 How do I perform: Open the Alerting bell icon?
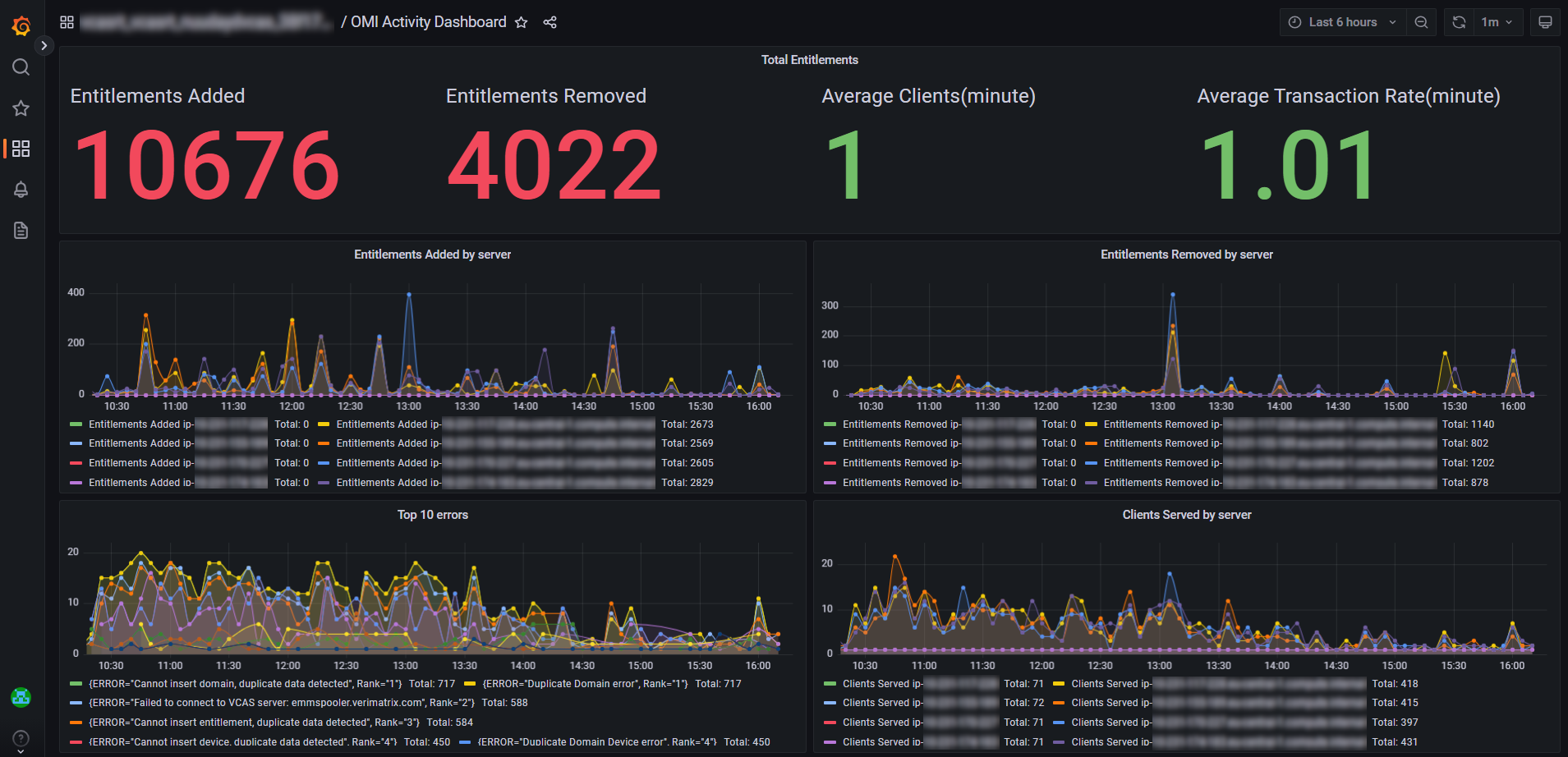tap(21, 190)
